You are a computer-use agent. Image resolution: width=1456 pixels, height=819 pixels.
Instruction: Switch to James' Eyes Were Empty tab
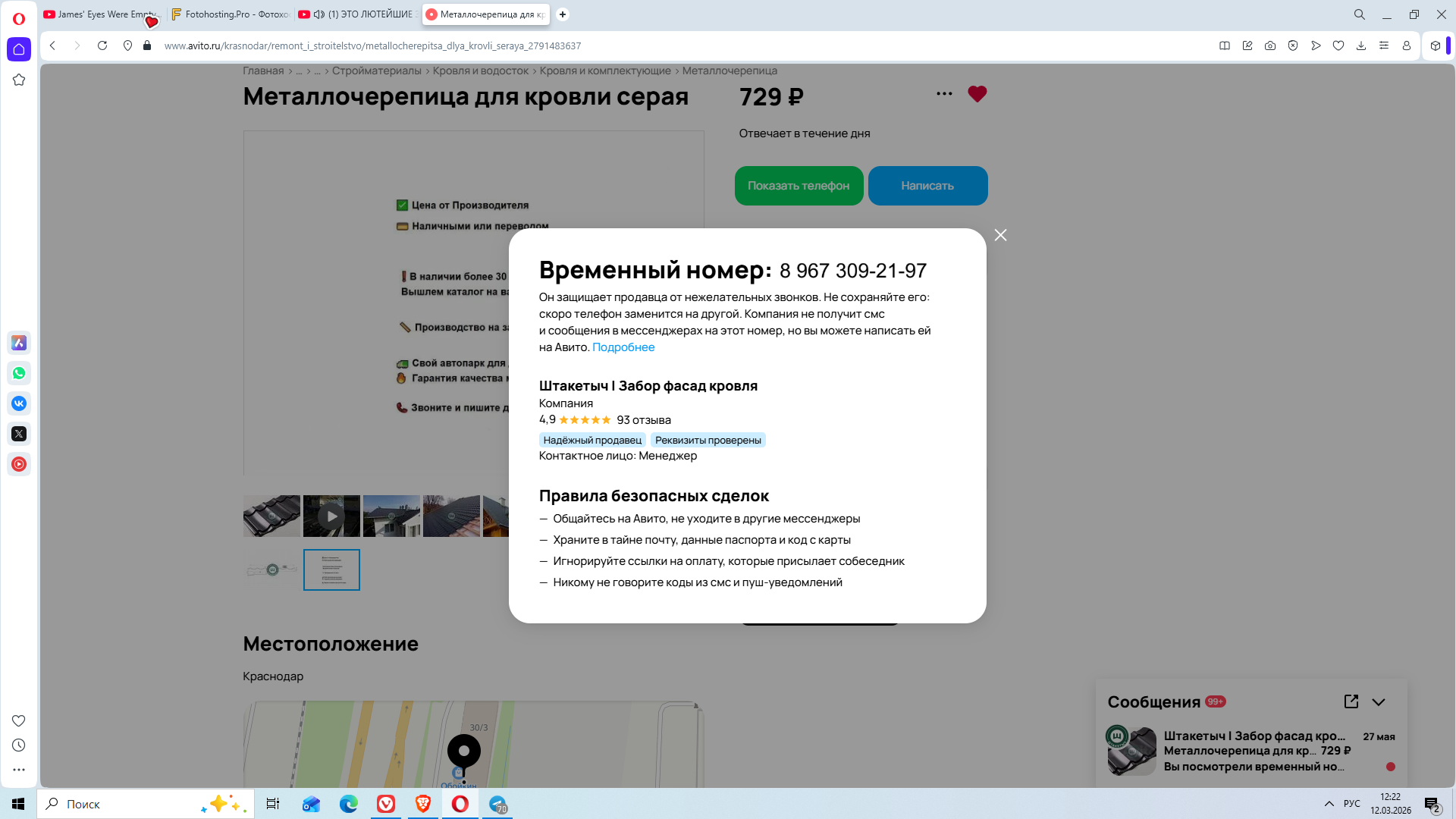(x=99, y=14)
